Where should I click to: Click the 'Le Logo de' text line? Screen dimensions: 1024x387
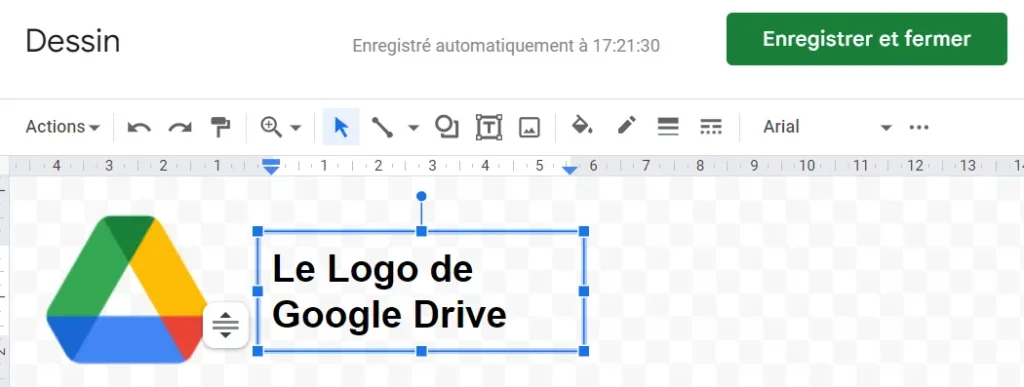coord(372,268)
